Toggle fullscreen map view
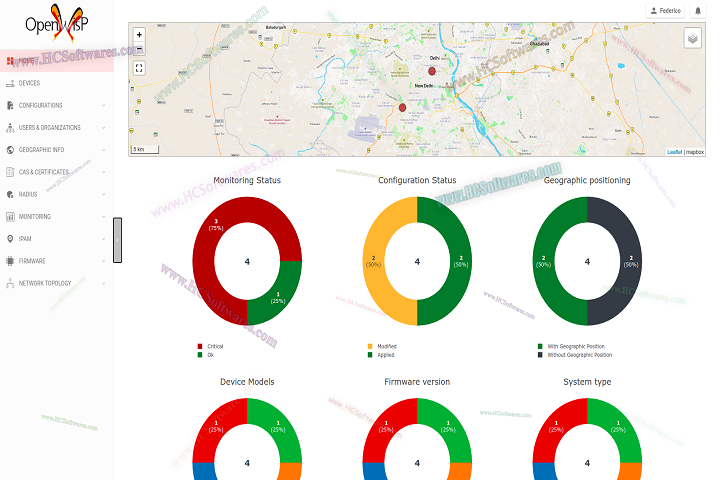Image resolution: width=720 pixels, height=480 pixels. pos(139,68)
